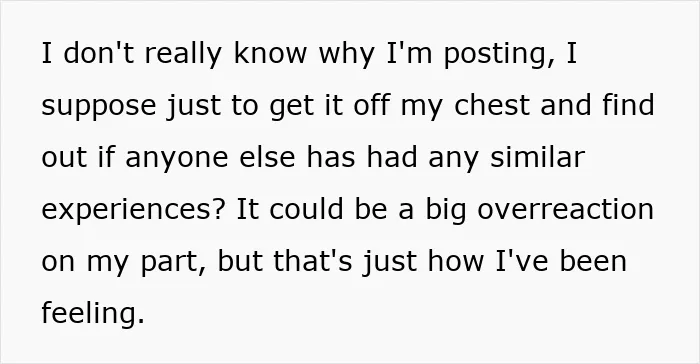Click the word "similar"

click(x=538, y=157)
